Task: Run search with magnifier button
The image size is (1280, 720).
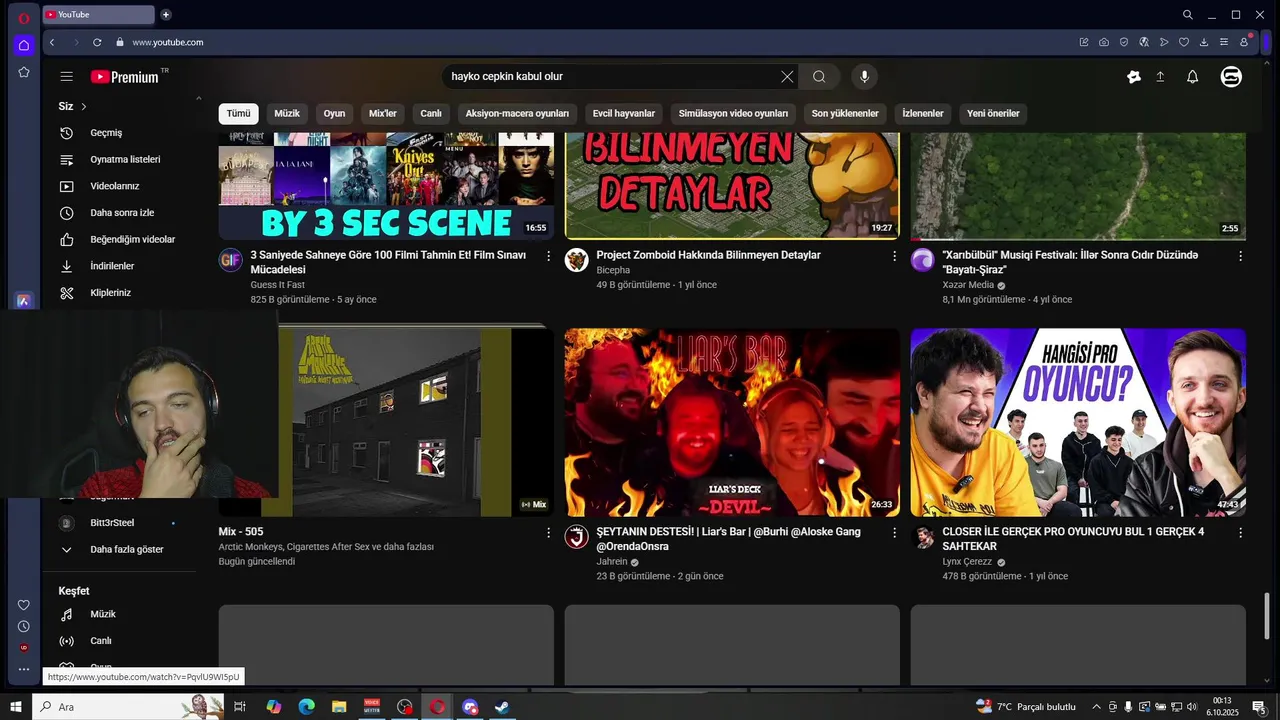Action: [x=819, y=77]
